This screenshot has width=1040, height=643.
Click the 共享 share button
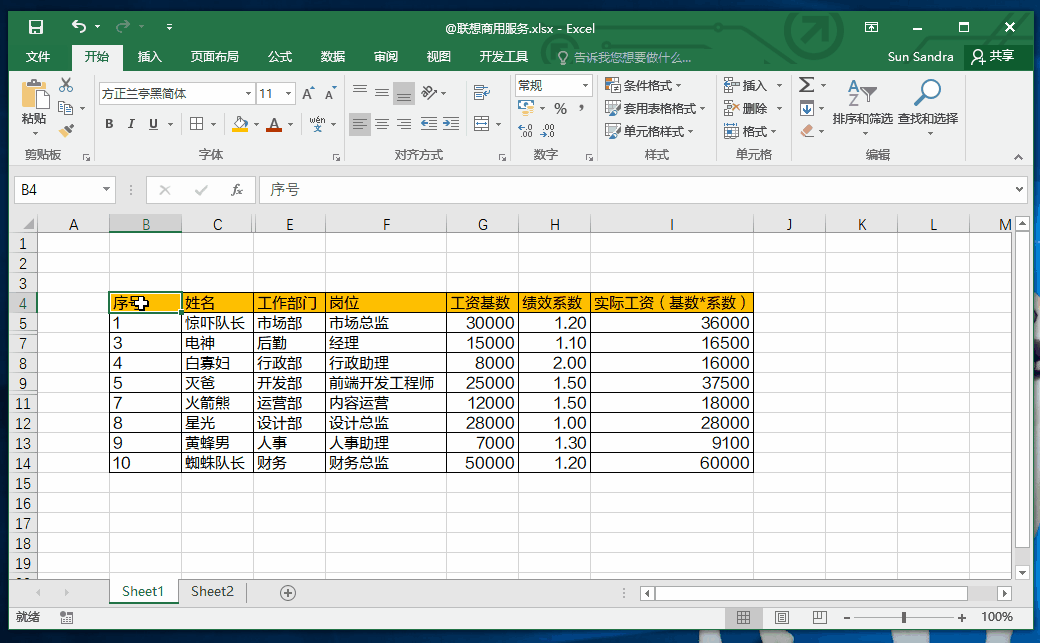(x=992, y=57)
